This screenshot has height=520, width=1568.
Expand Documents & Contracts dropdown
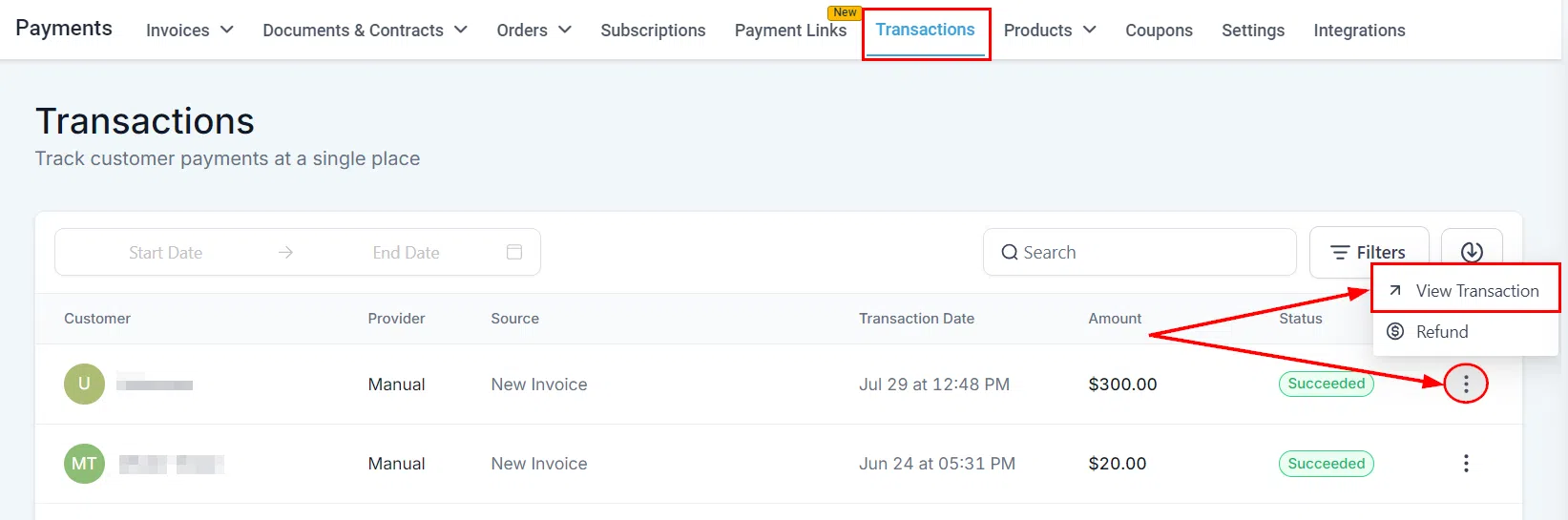click(x=365, y=31)
